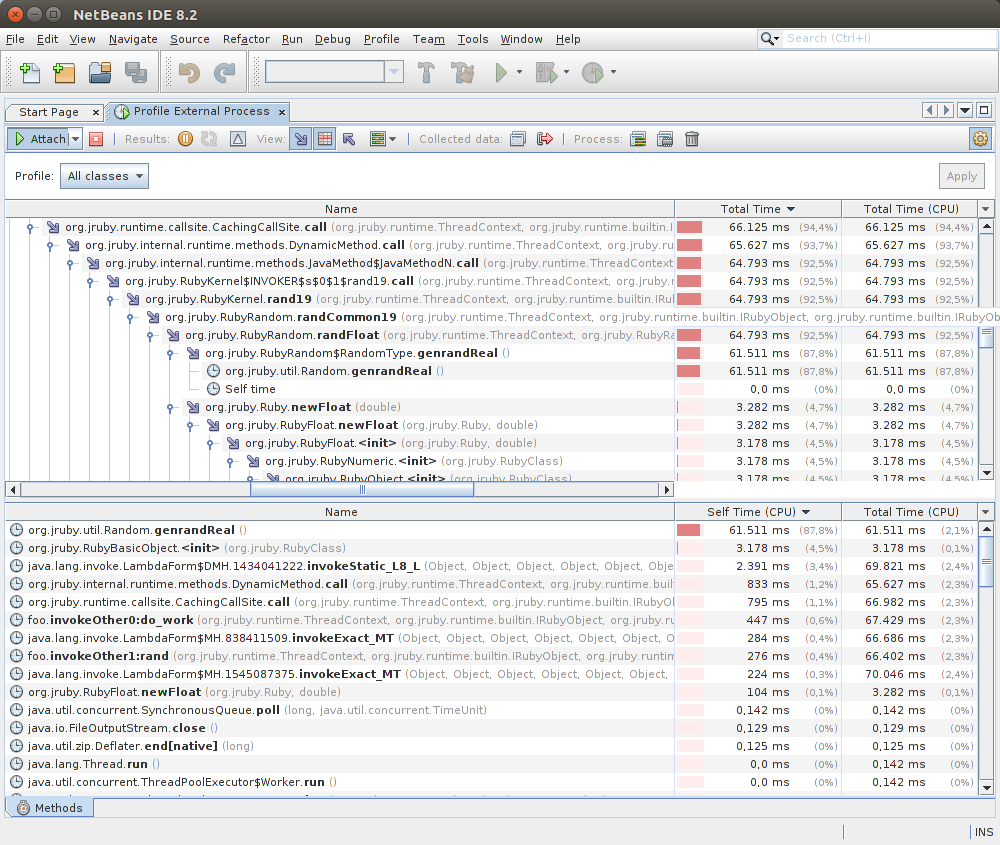Click the red stop profiling icon
Viewport: 1000px width, 845px height.
pos(96,139)
